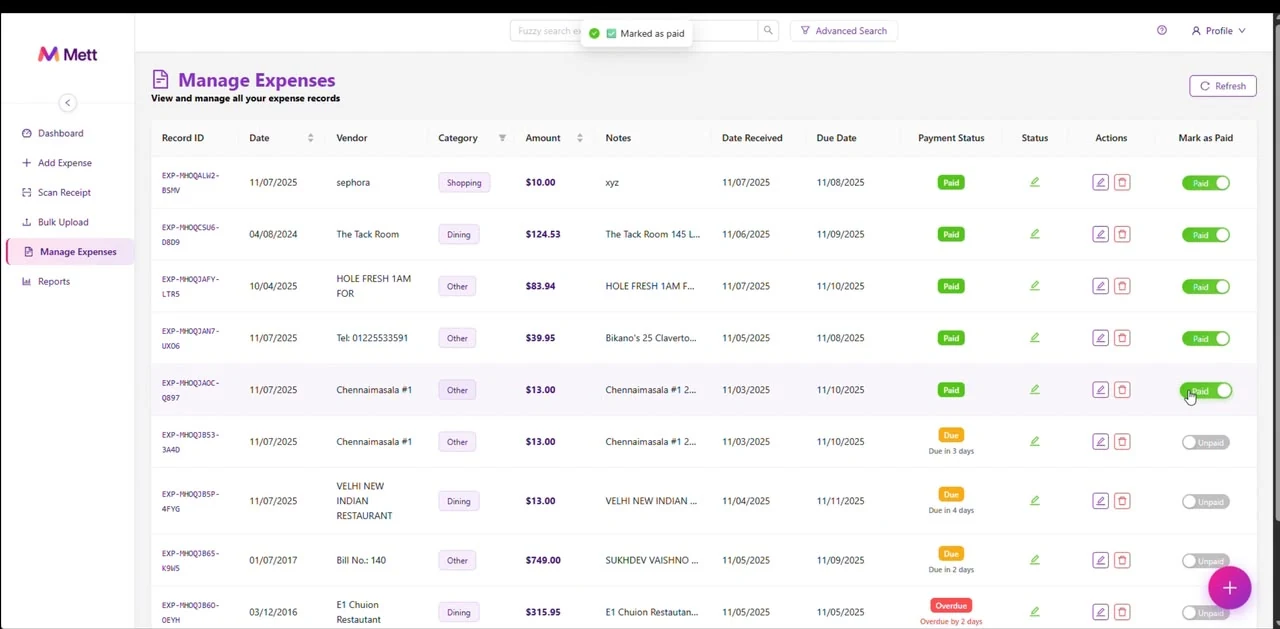The width and height of the screenshot is (1280, 629).
Task: Open edit action for $39.95 expense
Action: pyautogui.click(x=1100, y=338)
